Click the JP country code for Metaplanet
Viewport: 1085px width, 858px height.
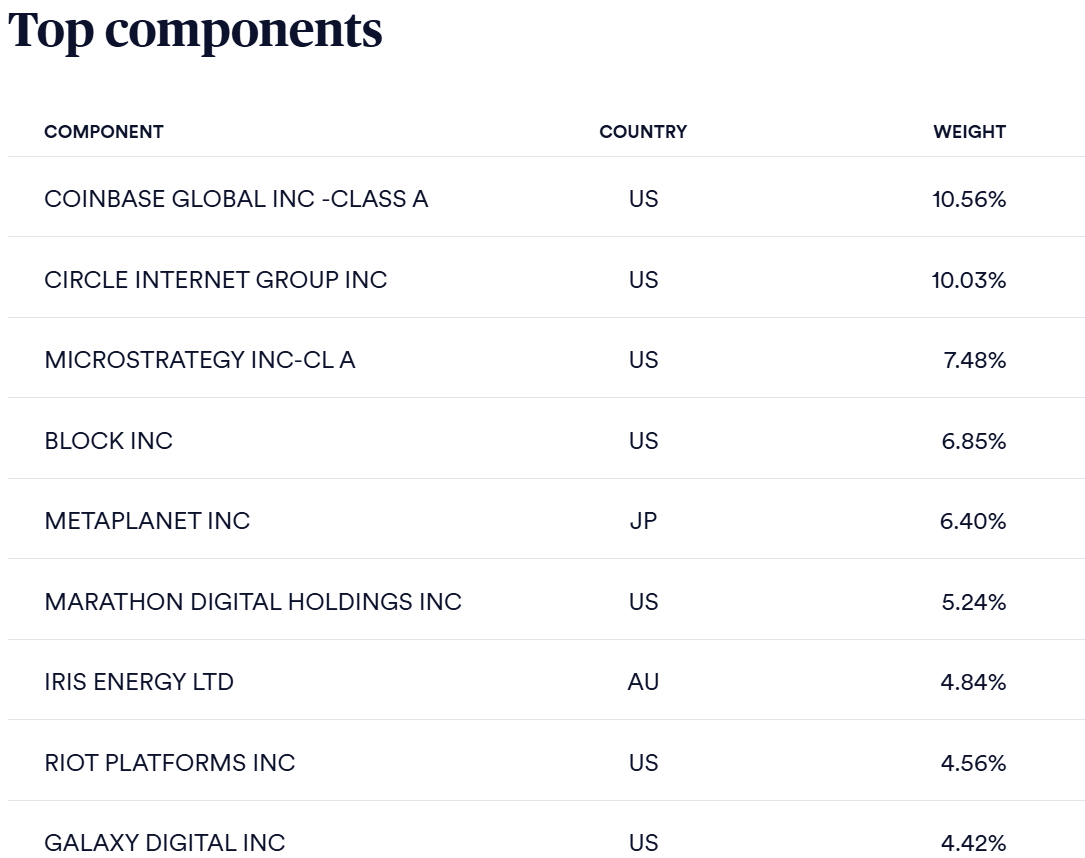pyautogui.click(x=643, y=521)
